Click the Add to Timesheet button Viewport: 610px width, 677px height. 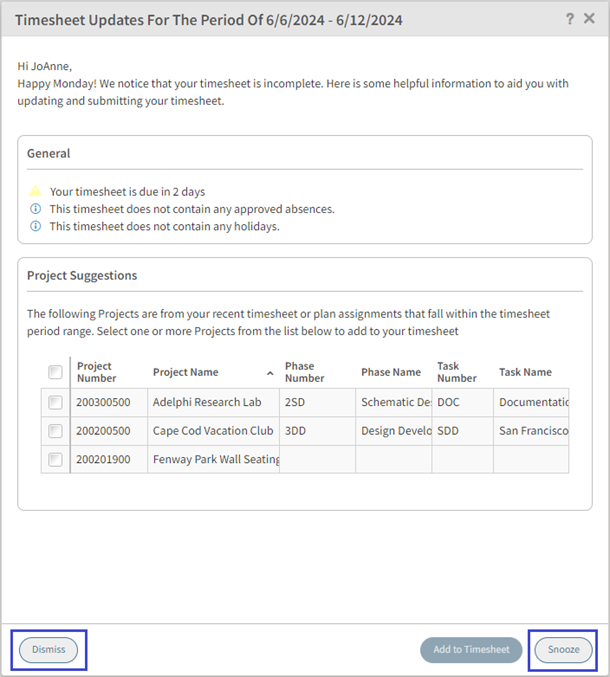click(471, 650)
